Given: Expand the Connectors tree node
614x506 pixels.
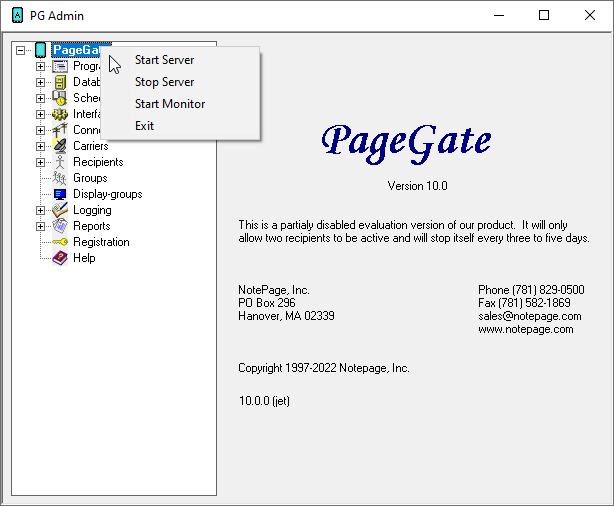Looking at the screenshot, I should pos(40,130).
